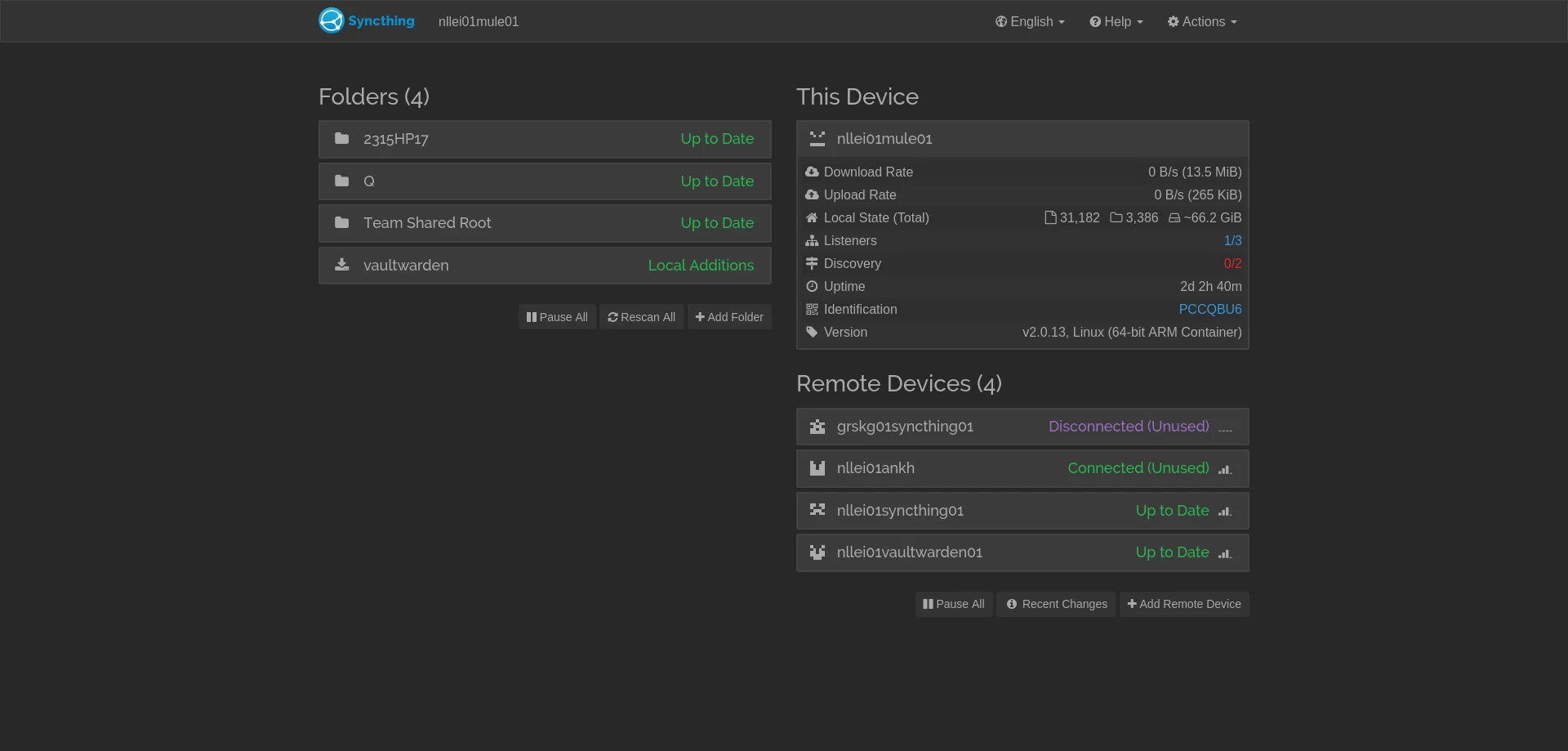The height and width of the screenshot is (751, 1568).
Task: Click the Discovery signpost icon
Action: point(812,263)
